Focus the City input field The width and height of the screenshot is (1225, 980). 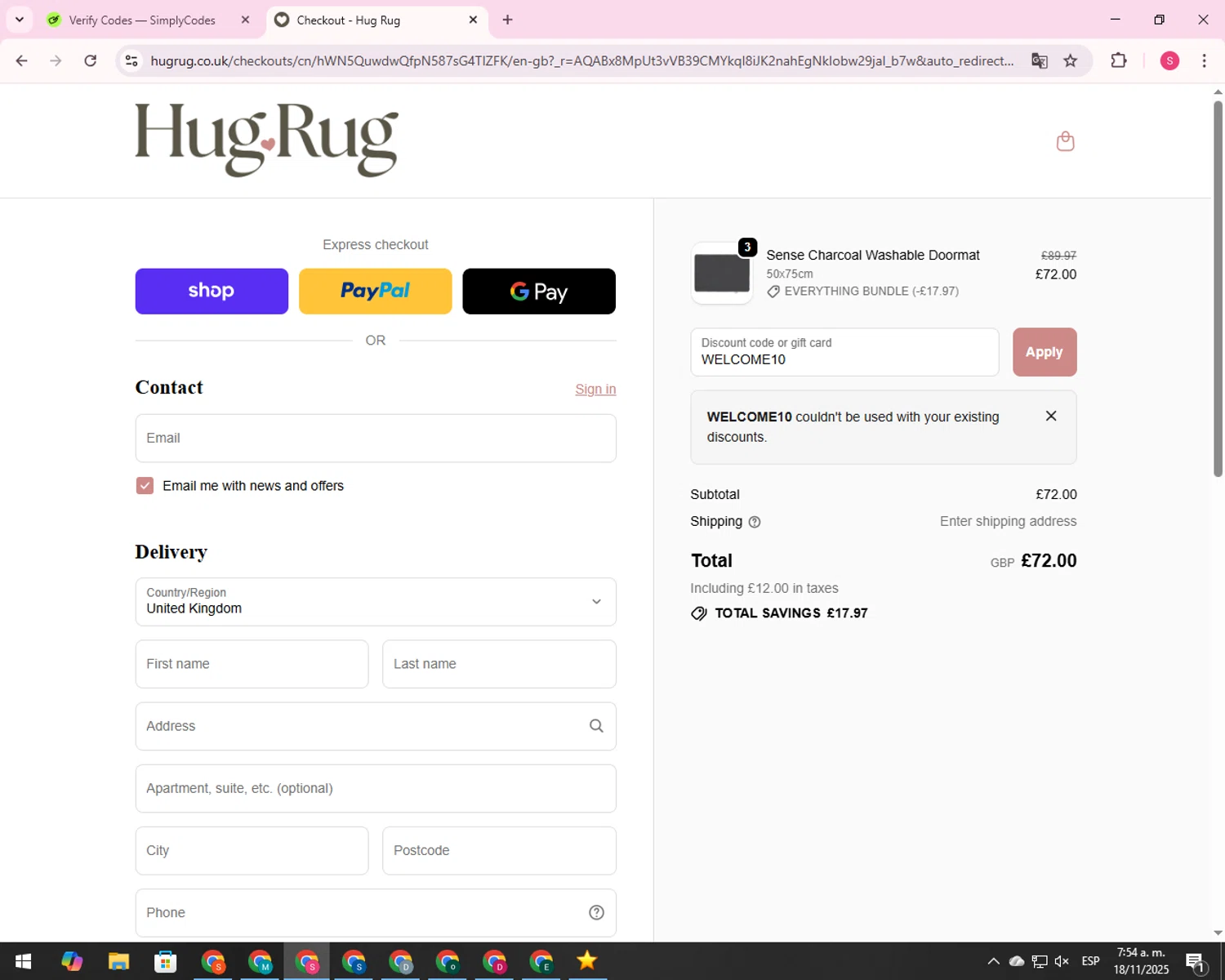pos(252,851)
